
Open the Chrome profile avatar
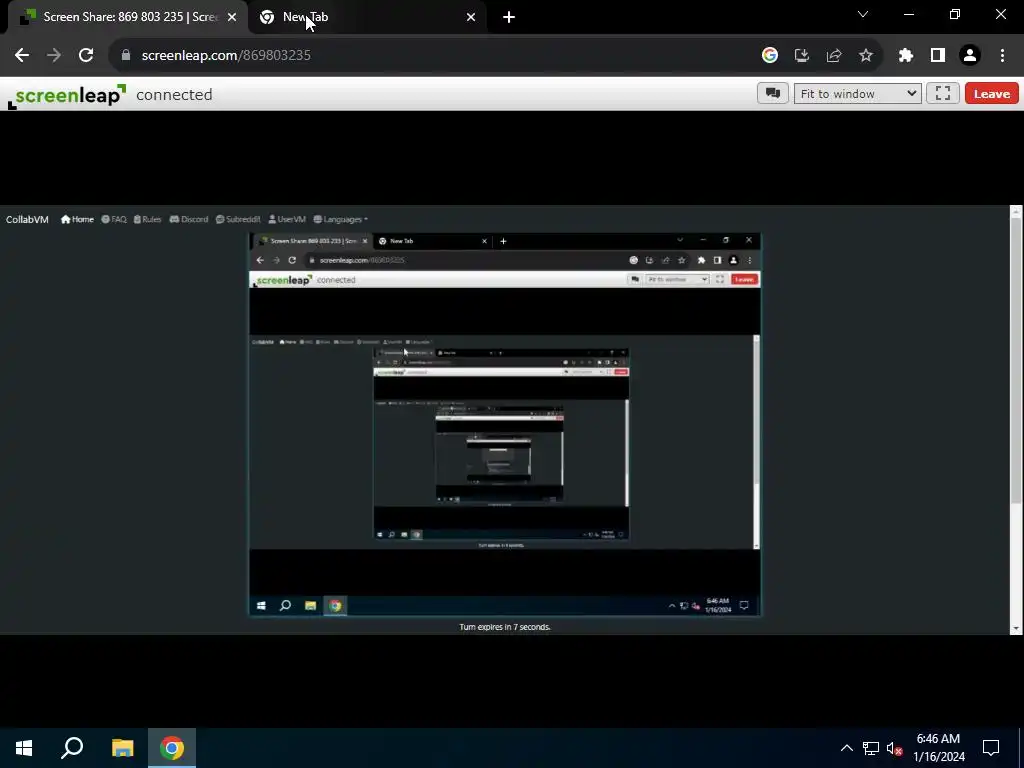pos(970,56)
